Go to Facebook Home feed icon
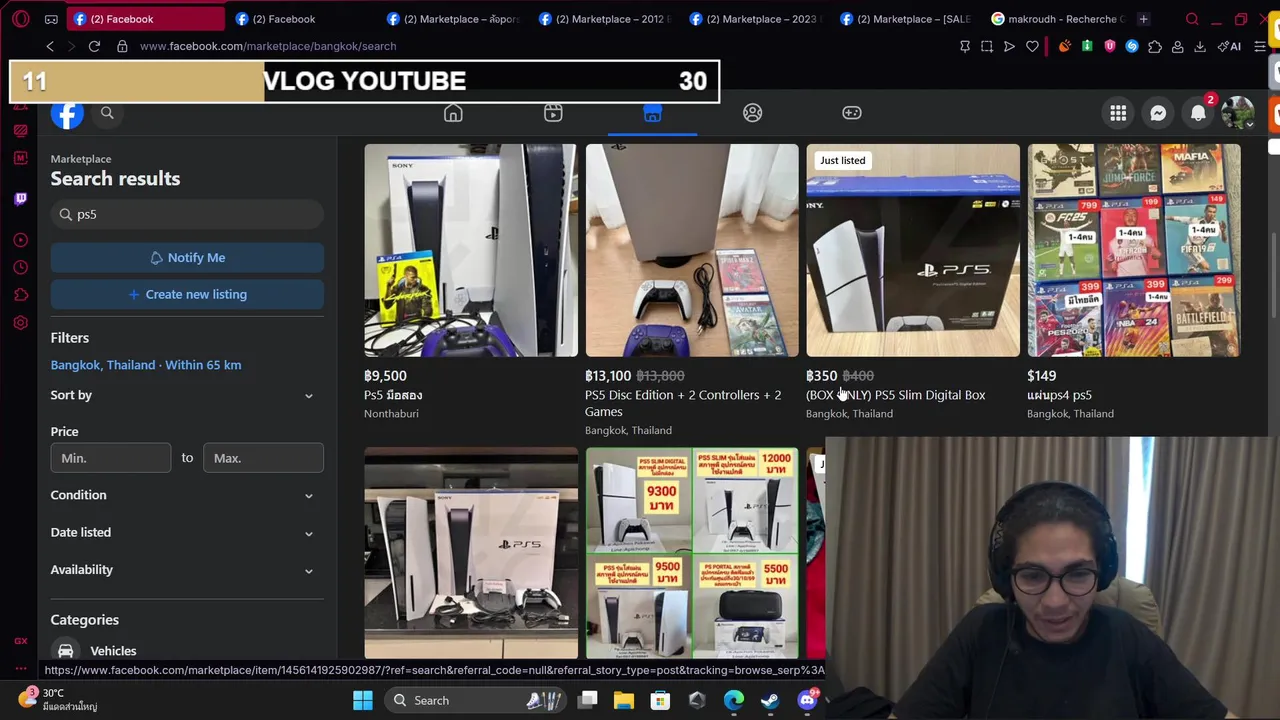 tap(453, 113)
